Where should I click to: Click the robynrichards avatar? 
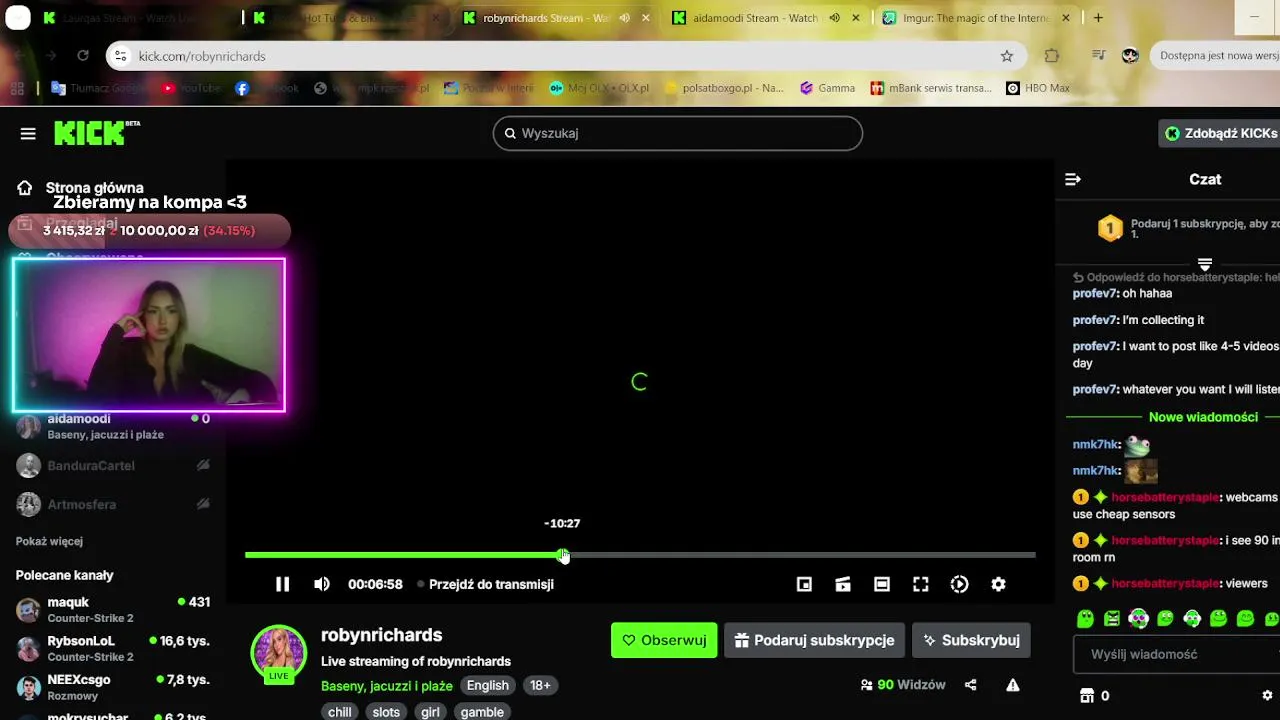(x=278, y=653)
